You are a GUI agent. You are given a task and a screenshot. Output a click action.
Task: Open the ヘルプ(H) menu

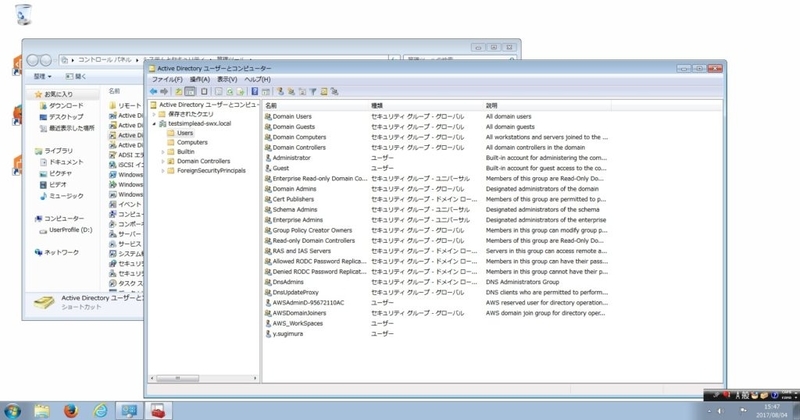(257, 80)
